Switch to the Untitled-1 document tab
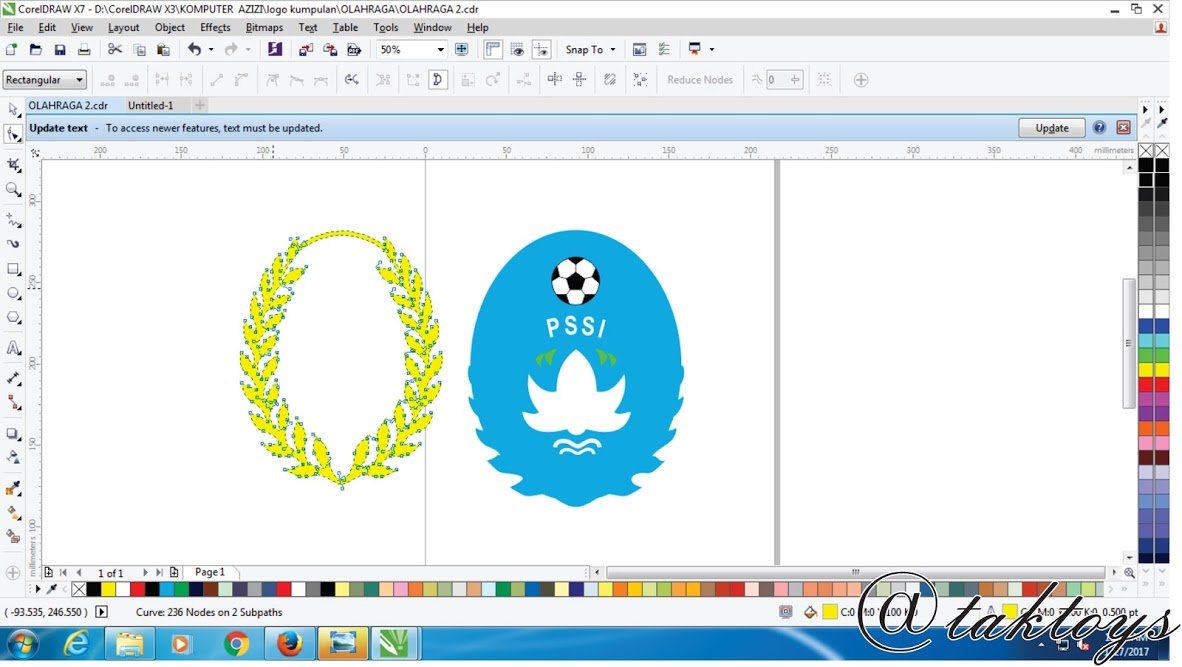The image size is (1182, 667). point(150,106)
